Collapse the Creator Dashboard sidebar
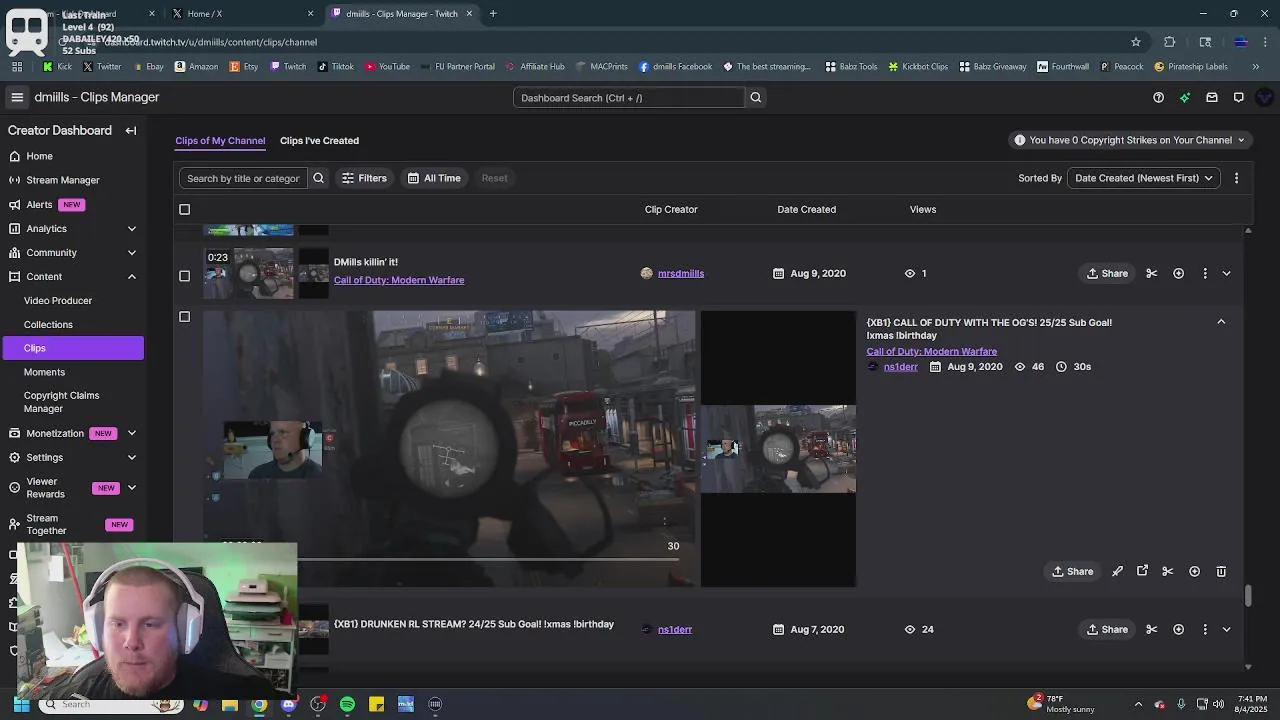 click(131, 131)
